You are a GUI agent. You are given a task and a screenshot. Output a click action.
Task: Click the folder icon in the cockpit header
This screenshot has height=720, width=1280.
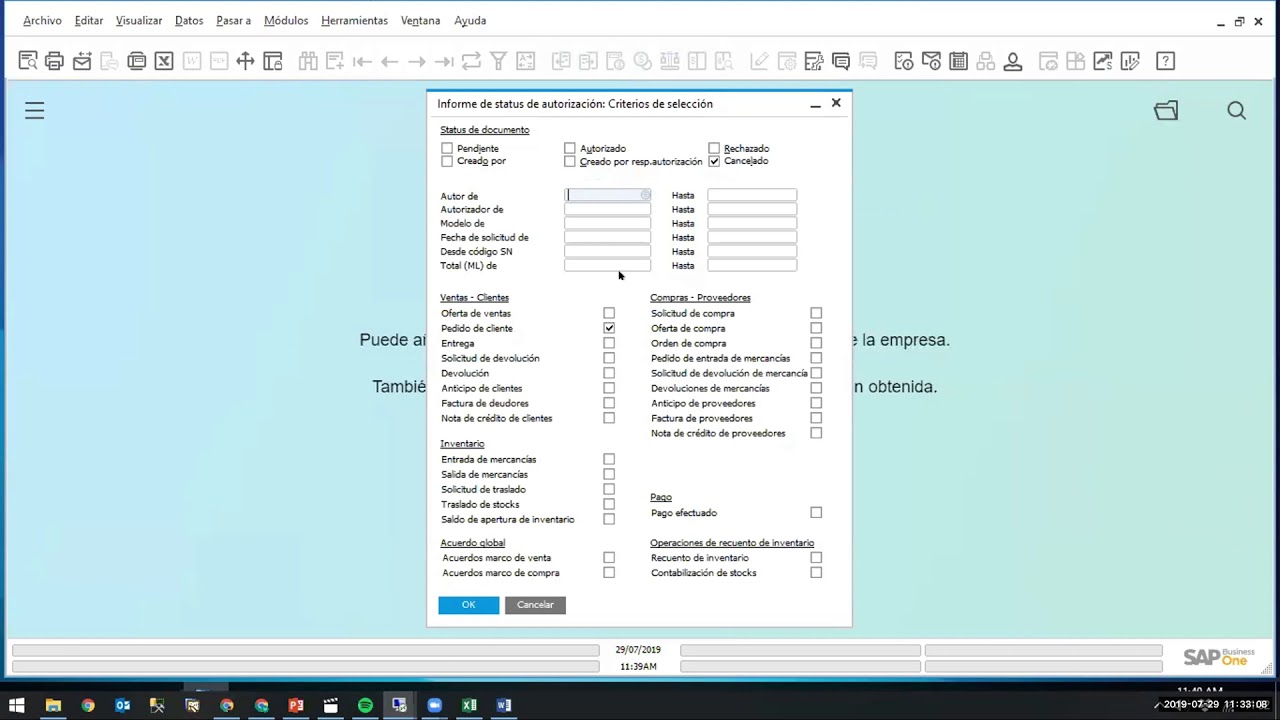coord(1166,111)
